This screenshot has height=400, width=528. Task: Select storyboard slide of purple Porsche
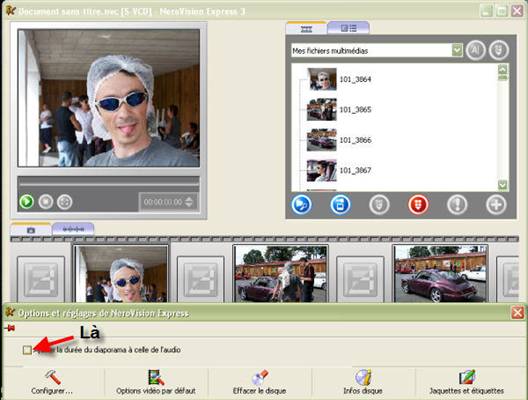(x=440, y=274)
